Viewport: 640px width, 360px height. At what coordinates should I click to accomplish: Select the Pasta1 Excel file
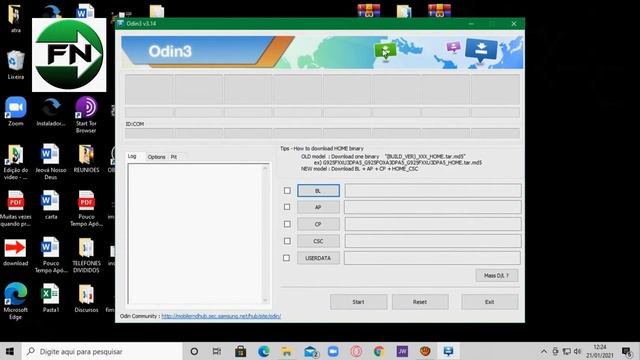coord(51,298)
